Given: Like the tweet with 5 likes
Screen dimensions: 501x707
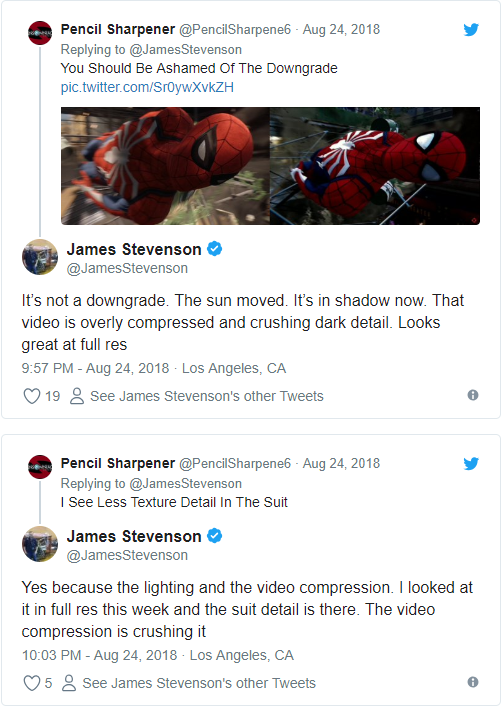Looking at the screenshot, I should click(32, 683).
